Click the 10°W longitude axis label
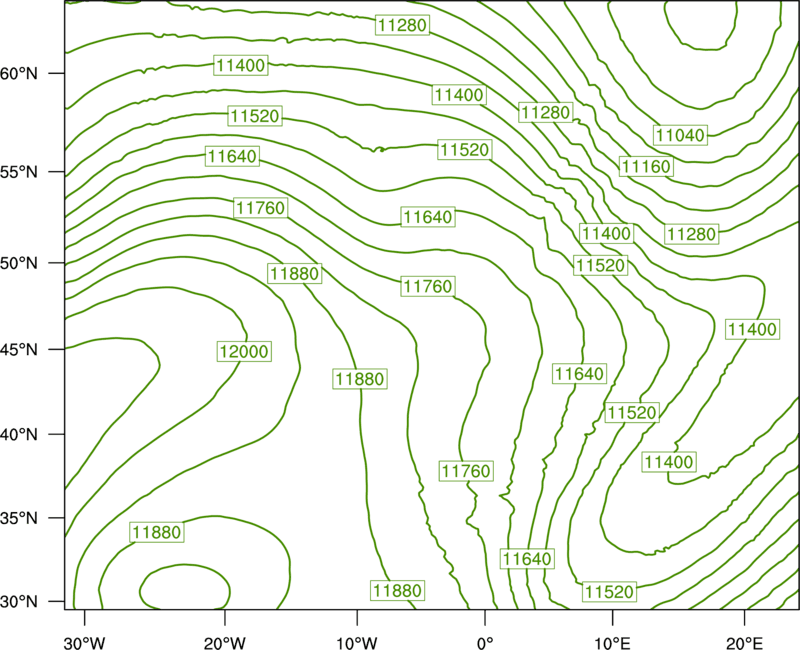 pyautogui.click(x=356, y=643)
